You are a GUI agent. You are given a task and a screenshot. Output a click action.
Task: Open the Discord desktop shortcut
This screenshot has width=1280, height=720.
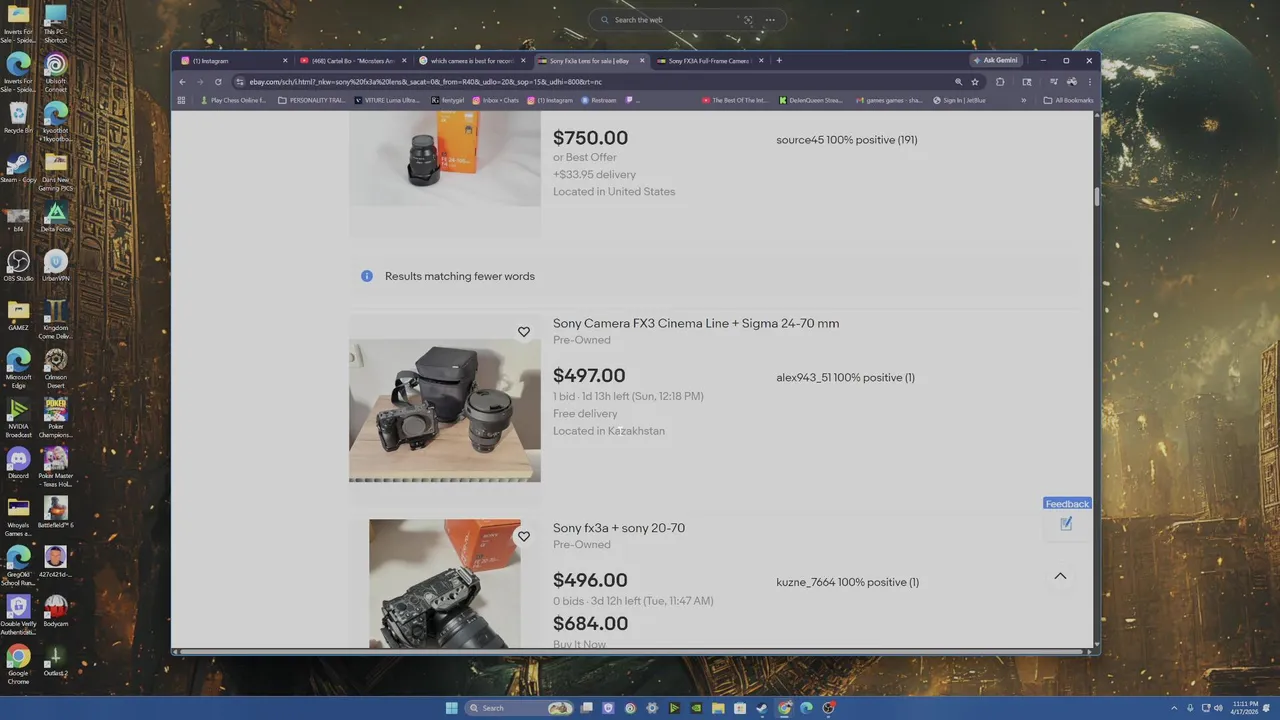click(18, 463)
